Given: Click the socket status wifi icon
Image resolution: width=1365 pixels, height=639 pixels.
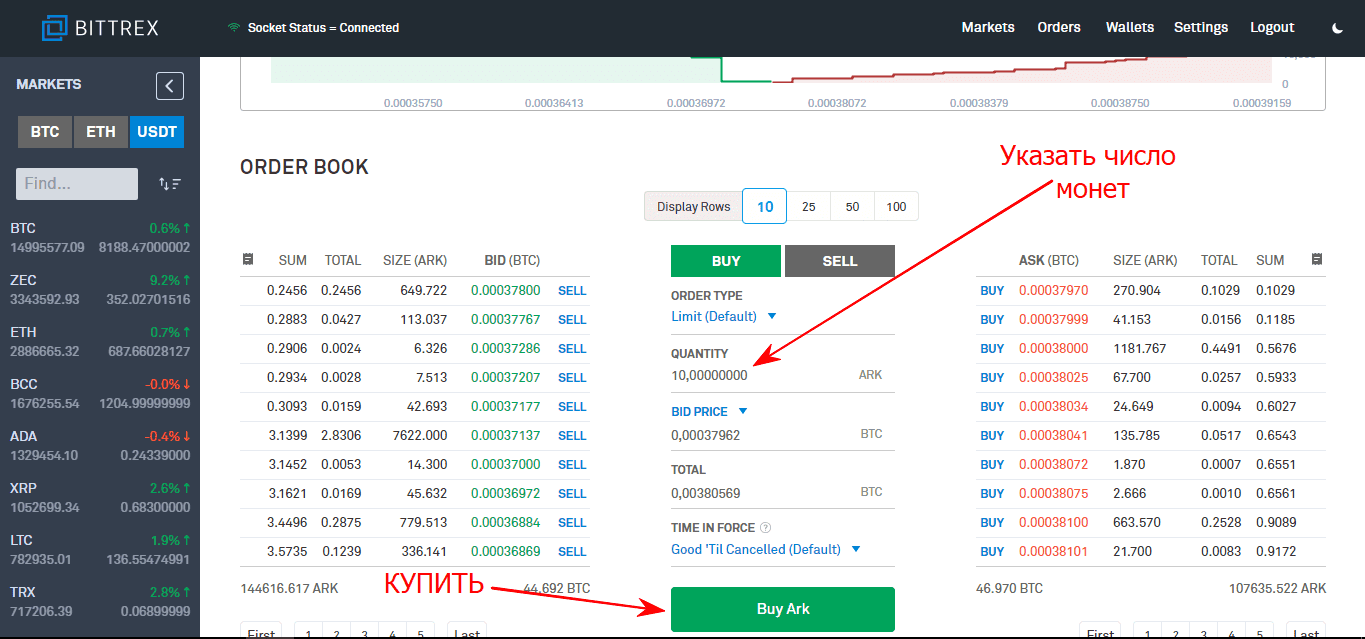Looking at the screenshot, I should click(234, 28).
